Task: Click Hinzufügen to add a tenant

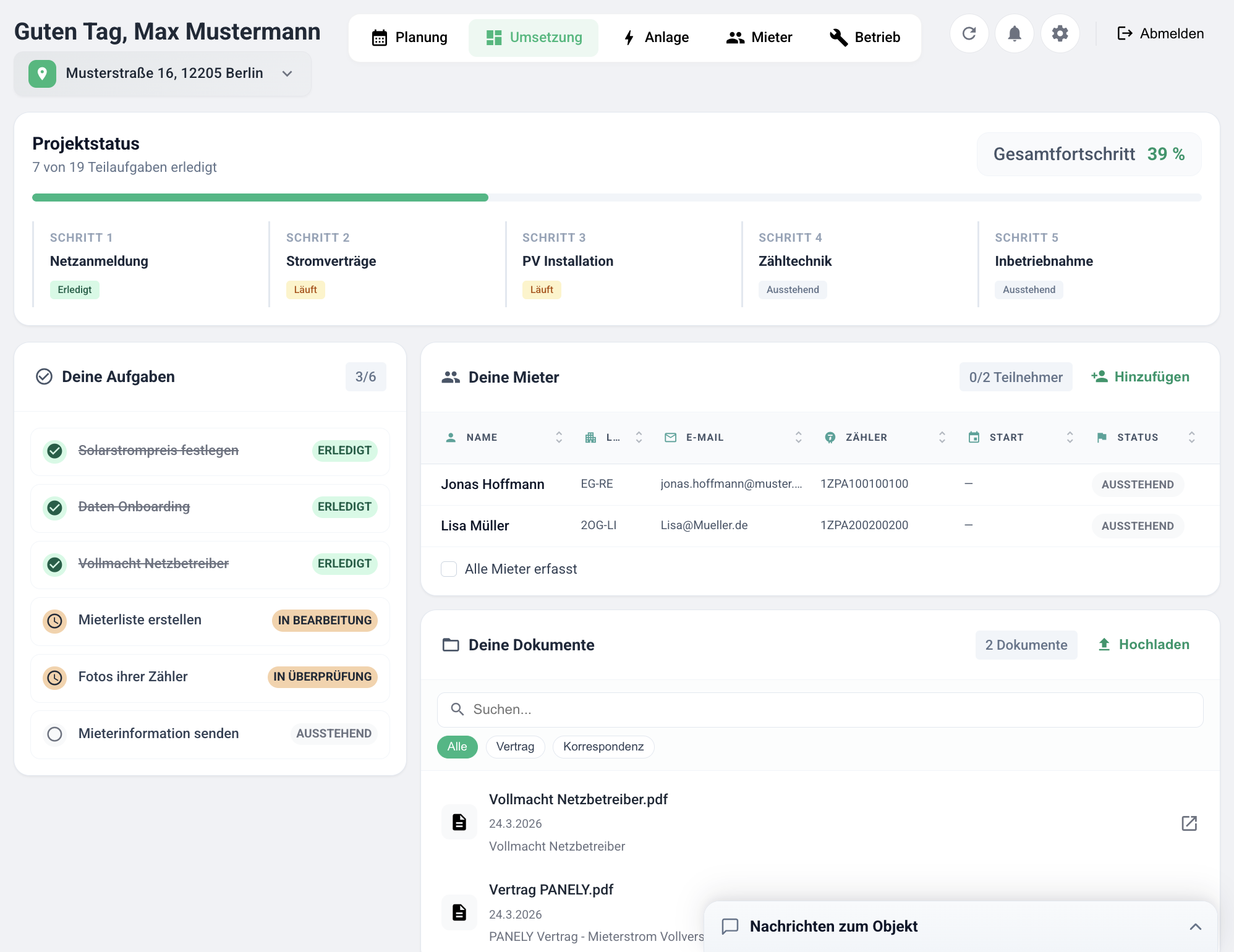Action: [1140, 376]
